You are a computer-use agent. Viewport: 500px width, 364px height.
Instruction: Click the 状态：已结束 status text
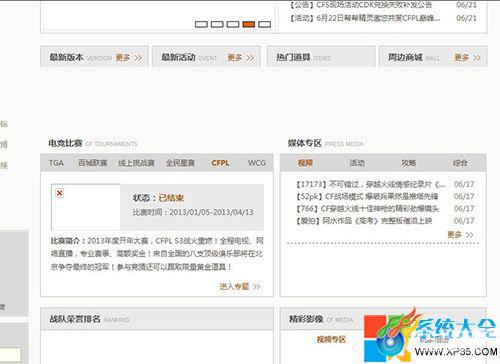[x=158, y=198]
